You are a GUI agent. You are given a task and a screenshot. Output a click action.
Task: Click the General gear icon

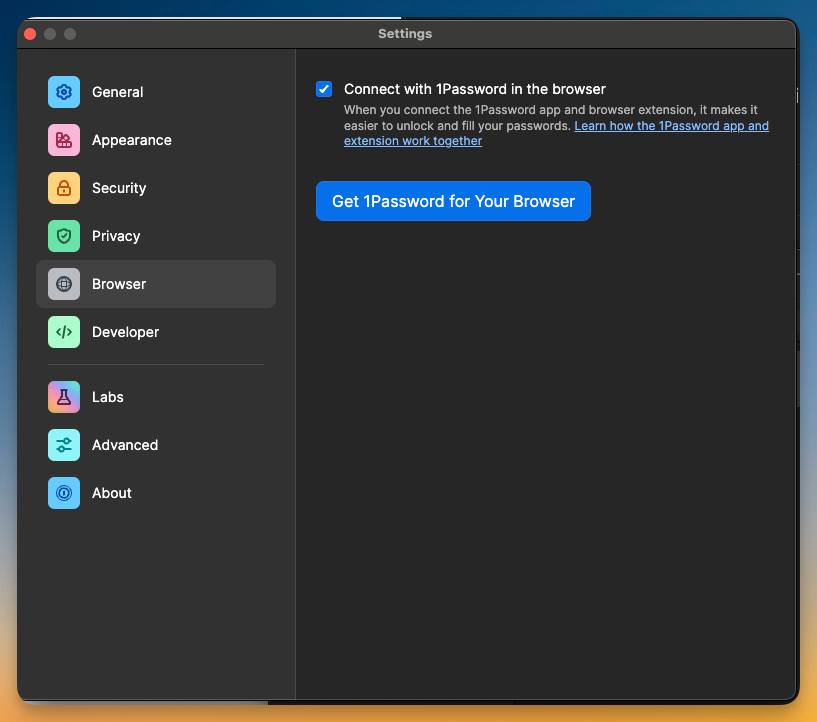[x=64, y=92]
